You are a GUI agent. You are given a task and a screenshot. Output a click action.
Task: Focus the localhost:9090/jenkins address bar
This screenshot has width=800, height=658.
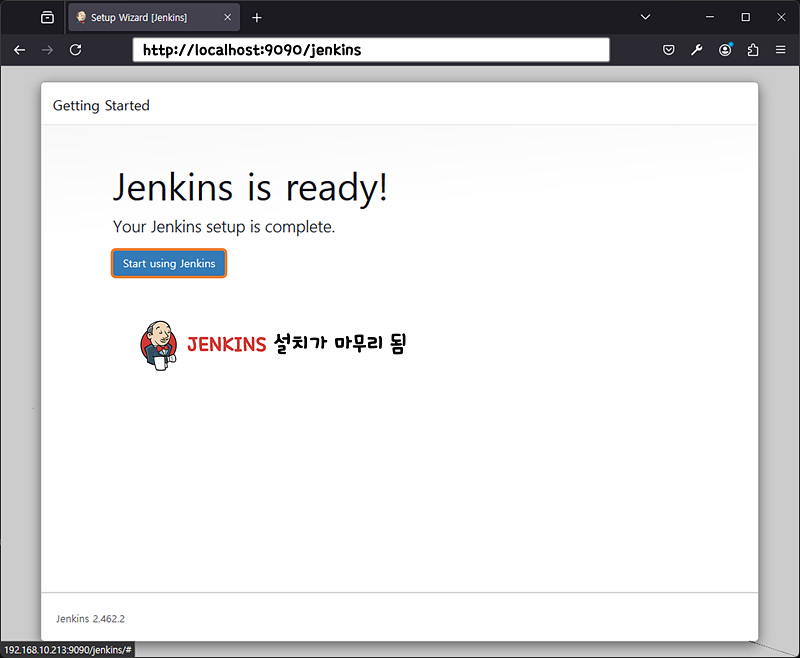371,50
